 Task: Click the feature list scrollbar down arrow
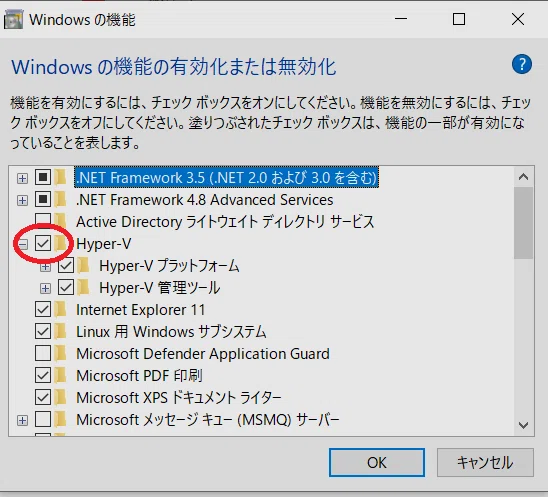523,425
